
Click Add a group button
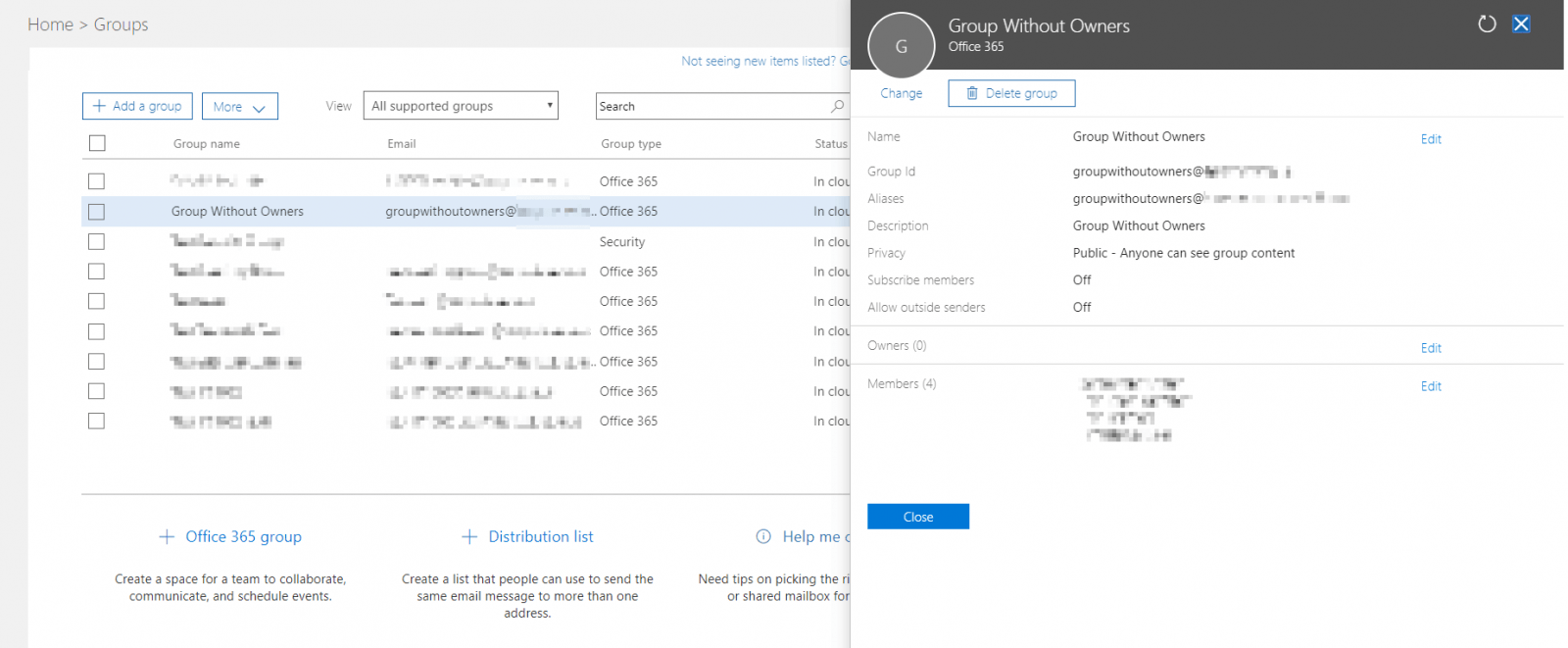pyautogui.click(x=137, y=106)
